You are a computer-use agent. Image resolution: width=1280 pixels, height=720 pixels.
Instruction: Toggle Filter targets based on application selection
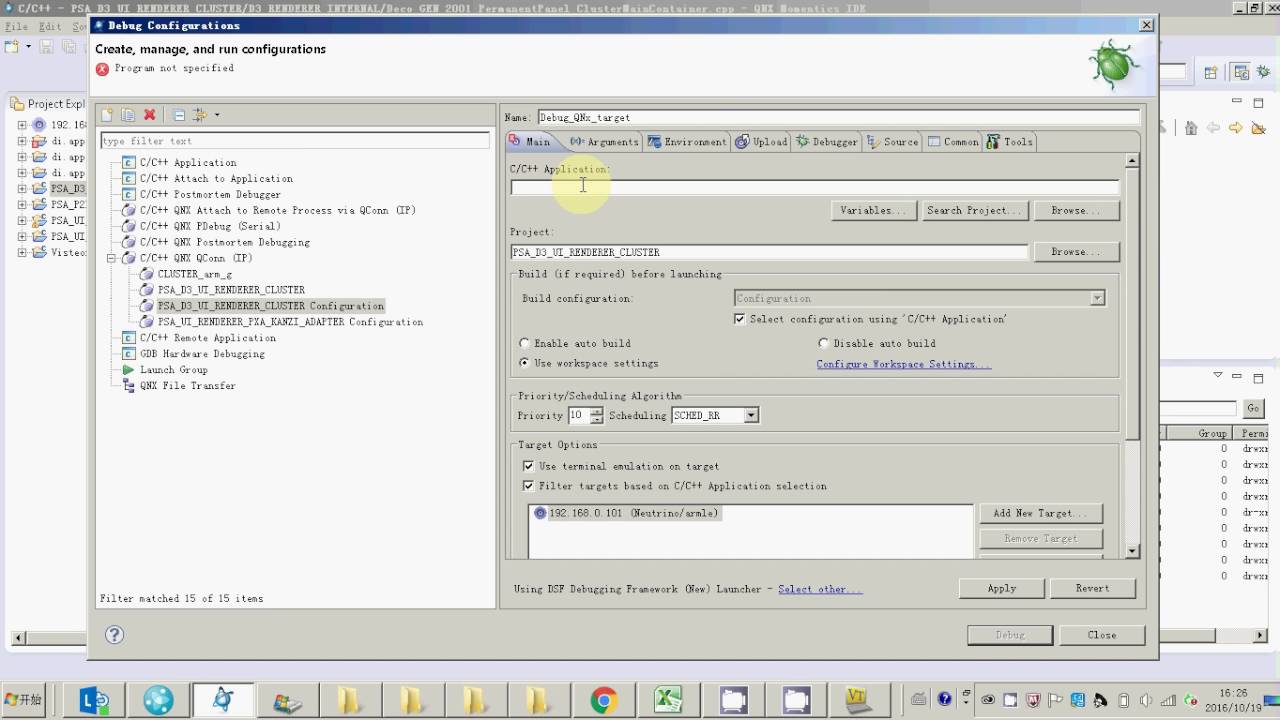point(529,486)
